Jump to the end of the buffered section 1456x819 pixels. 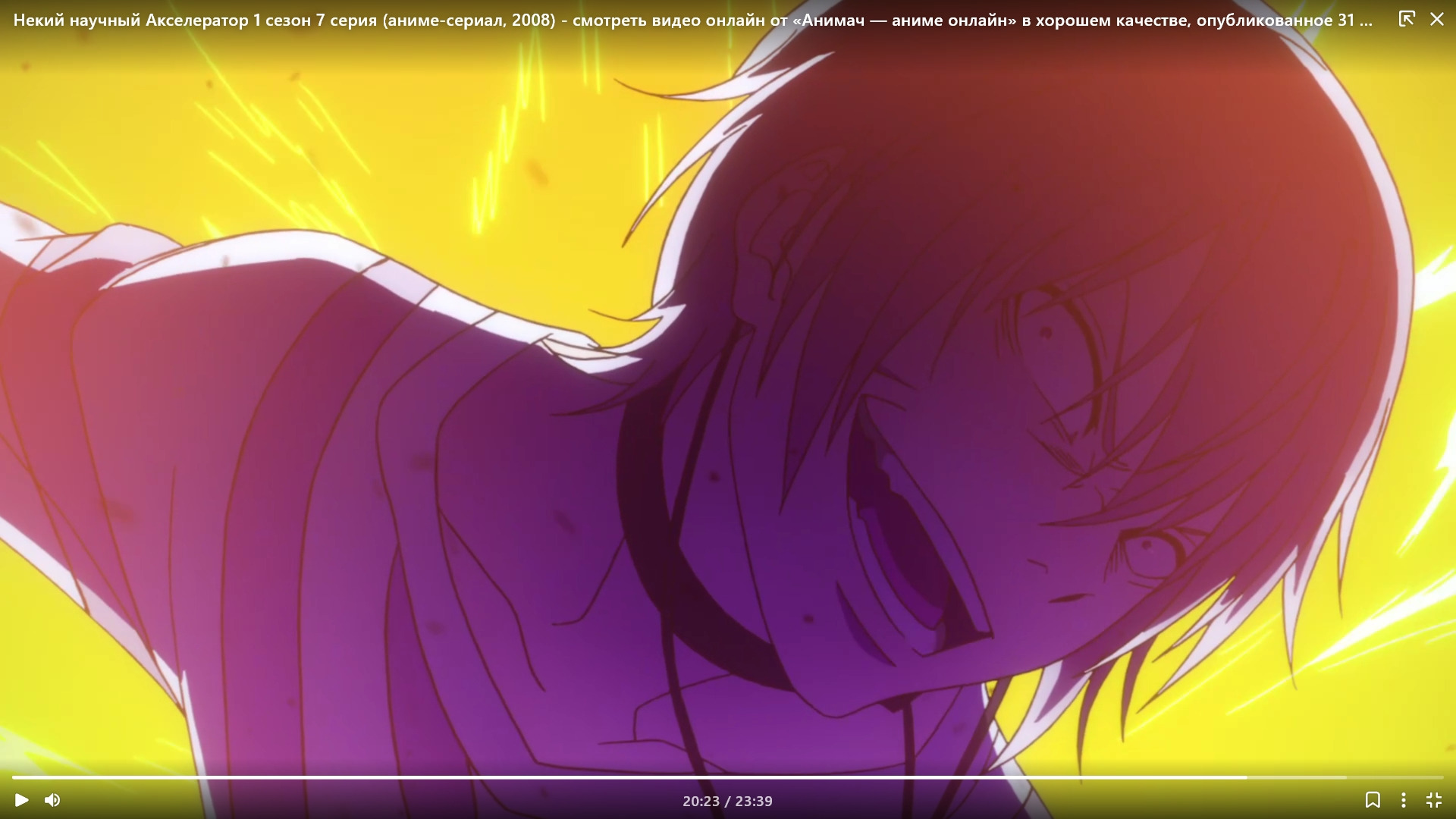1346,777
